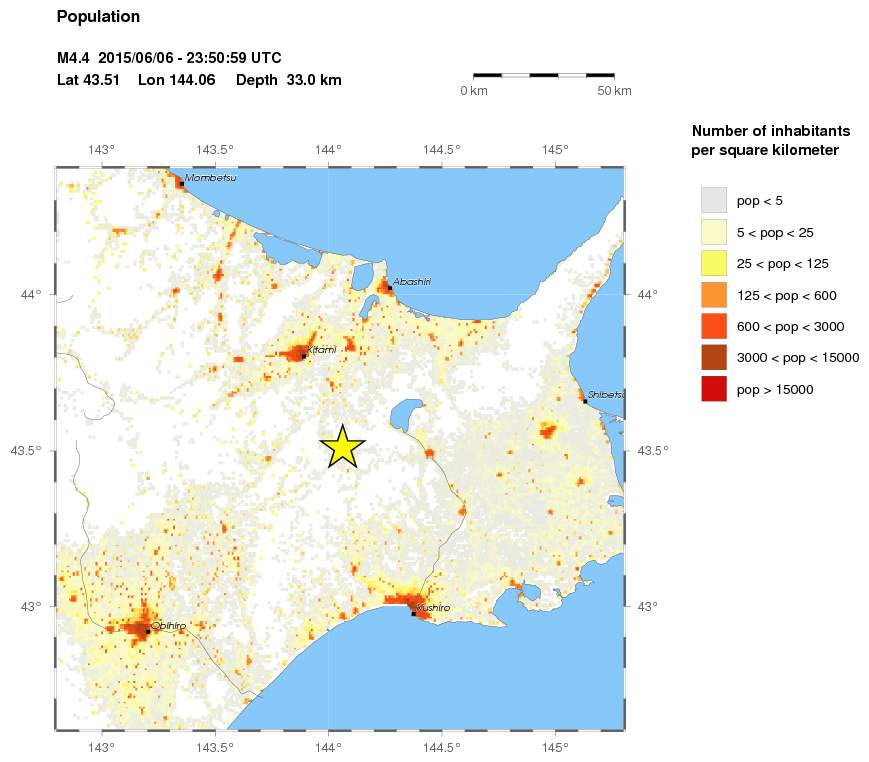Pick the red 'pop > 15000' swatch

[x=713, y=389]
